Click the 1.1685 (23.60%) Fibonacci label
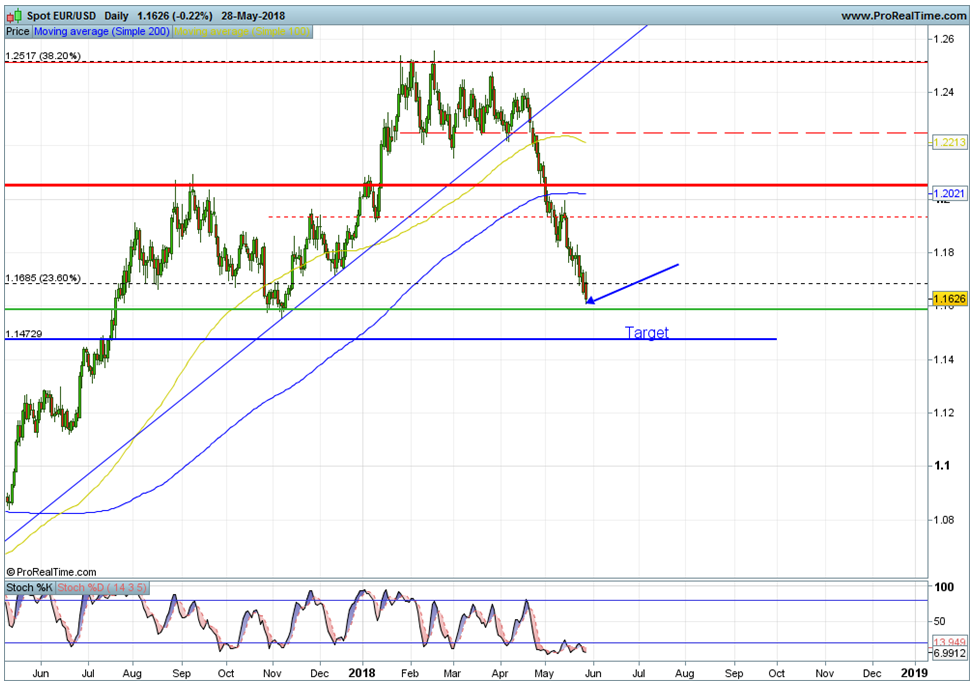This screenshot has width=975, height=684. point(43,278)
